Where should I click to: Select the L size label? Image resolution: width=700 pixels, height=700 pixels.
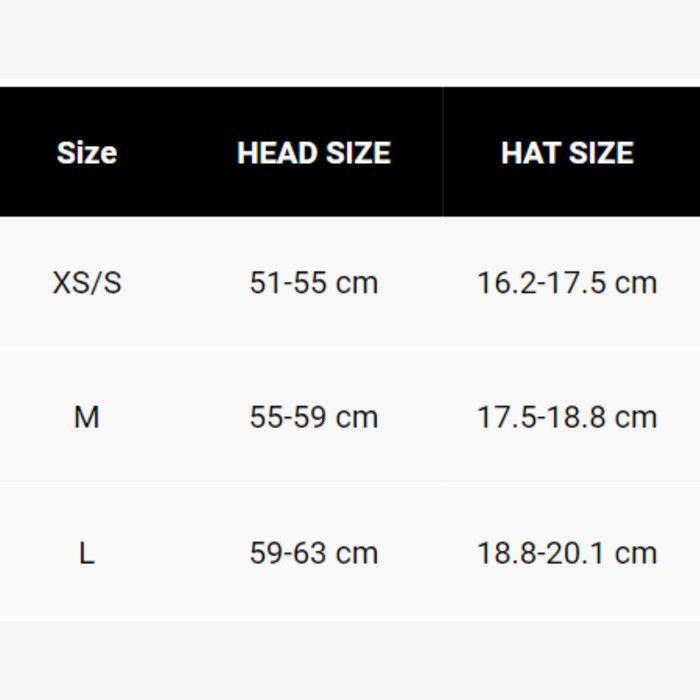pos(87,553)
